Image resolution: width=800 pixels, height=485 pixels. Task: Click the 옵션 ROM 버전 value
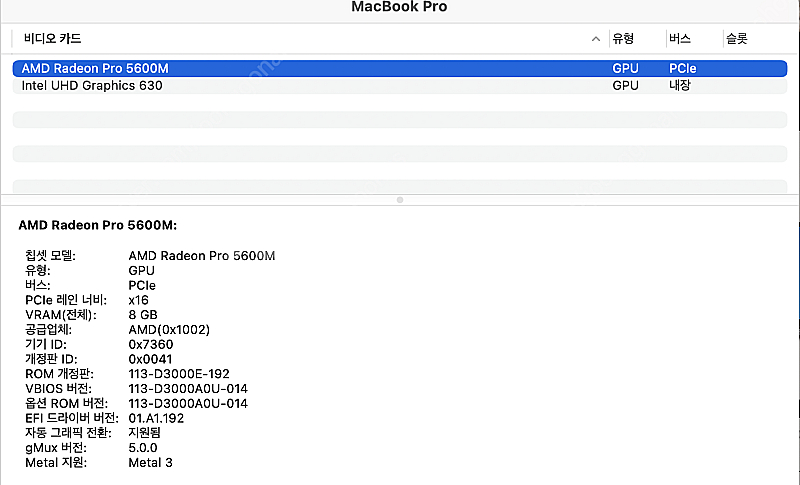pyautogui.click(x=188, y=404)
